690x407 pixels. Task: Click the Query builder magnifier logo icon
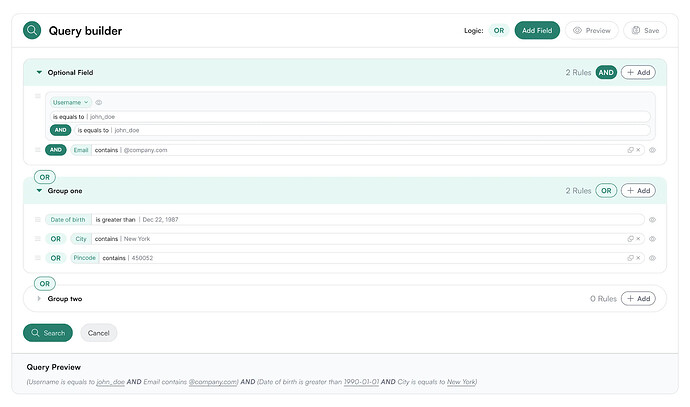(x=33, y=30)
